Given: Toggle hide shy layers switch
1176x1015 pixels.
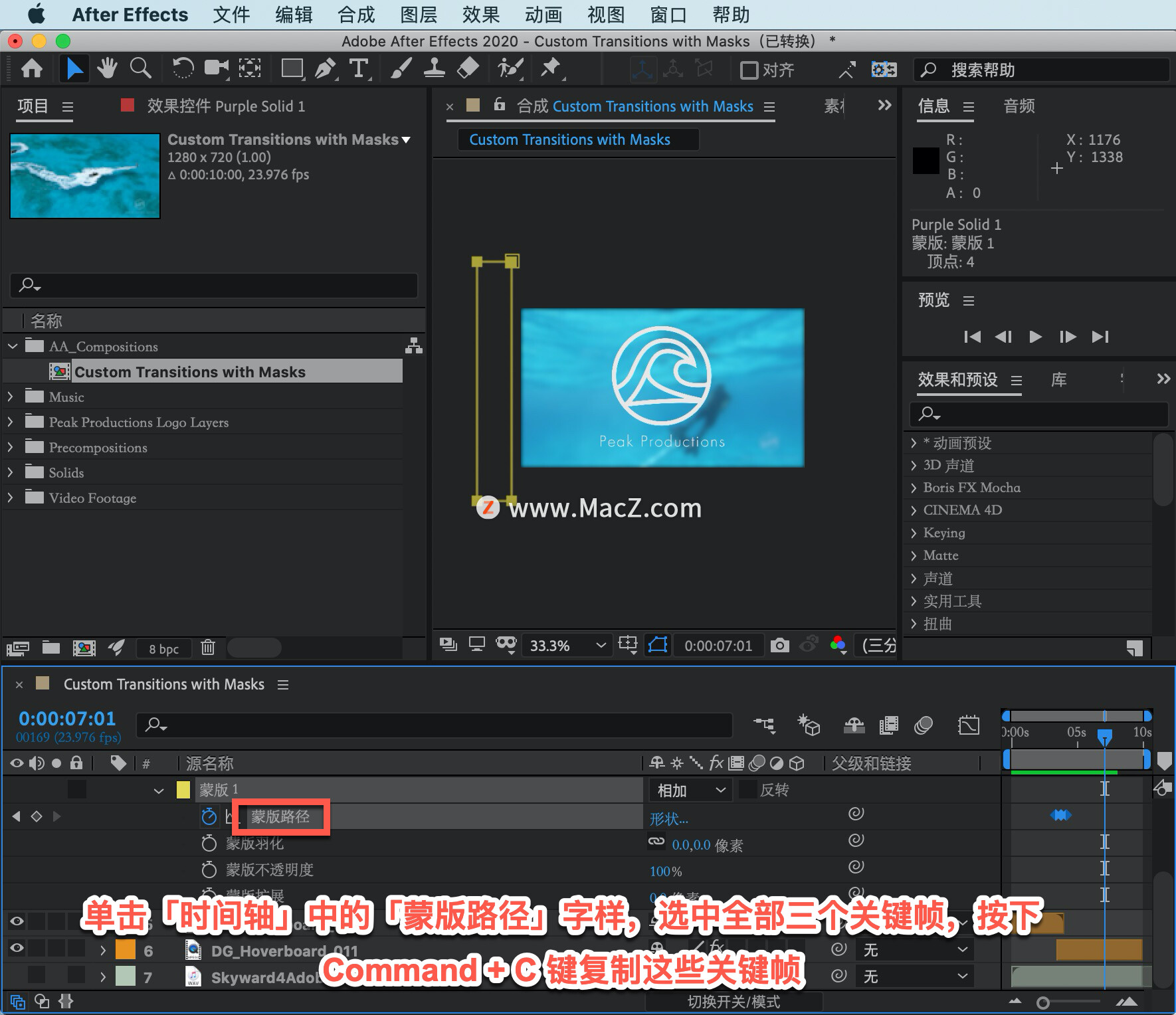Looking at the screenshot, I should click(854, 725).
